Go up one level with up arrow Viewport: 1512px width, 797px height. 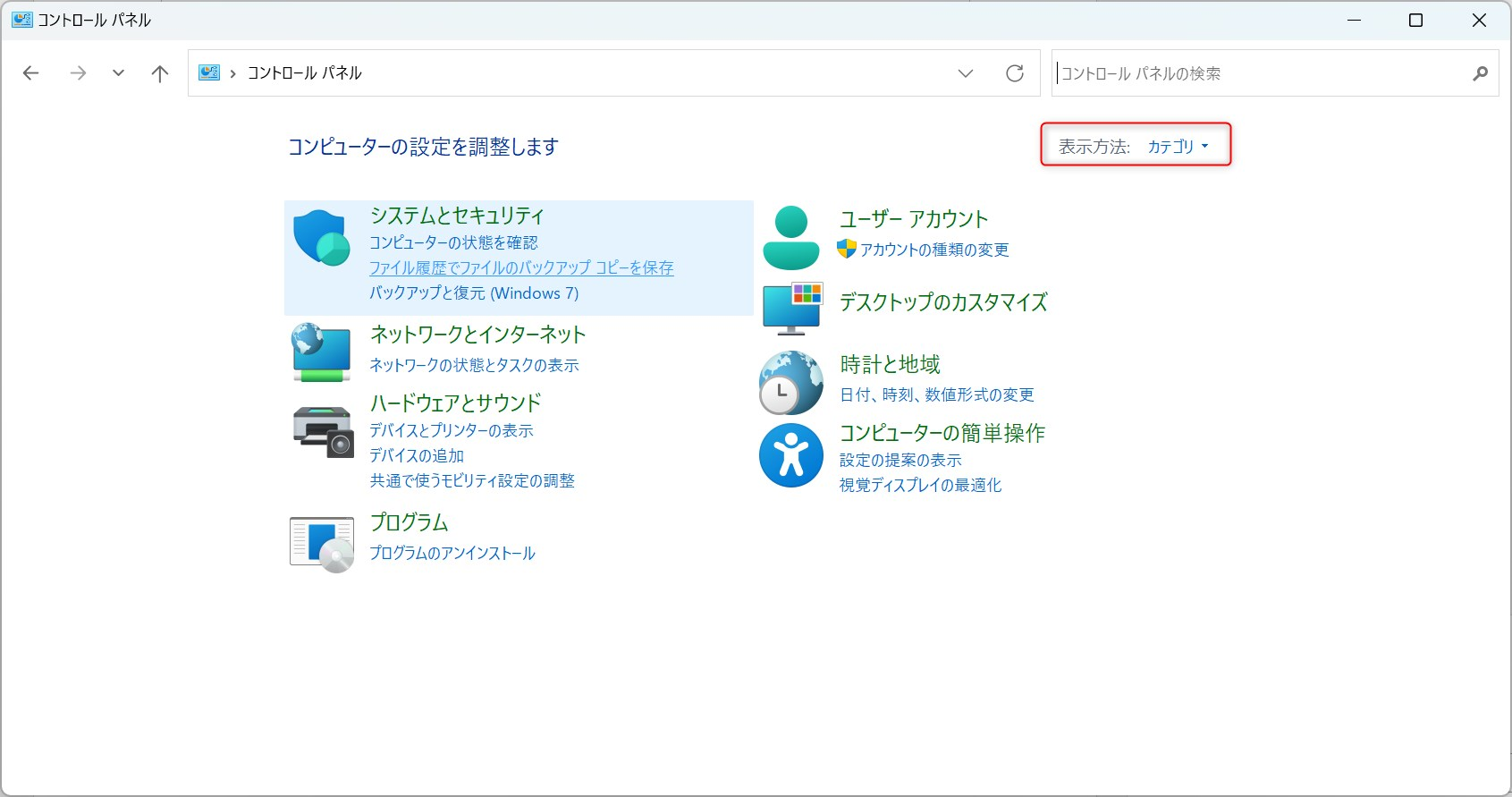pyautogui.click(x=160, y=73)
